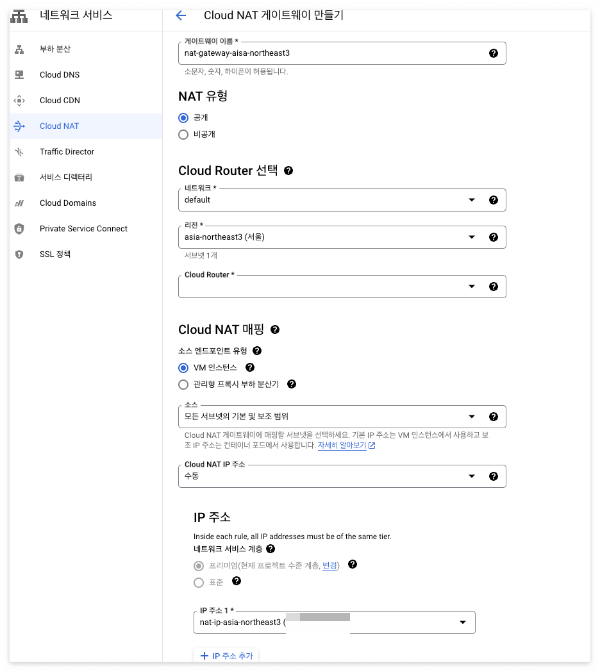This screenshot has width=600, height=671.
Task: Open Cloud Domains in sidebar
Action: [x=86, y=203]
